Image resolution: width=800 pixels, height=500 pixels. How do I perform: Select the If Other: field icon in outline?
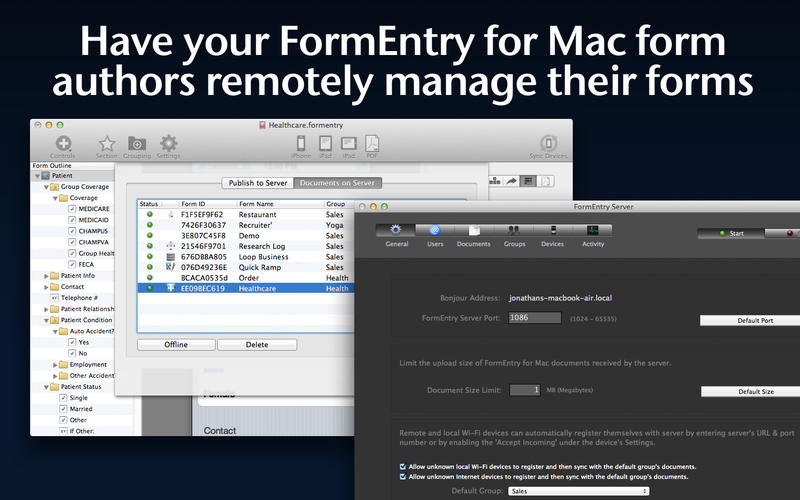tap(63, 431)
